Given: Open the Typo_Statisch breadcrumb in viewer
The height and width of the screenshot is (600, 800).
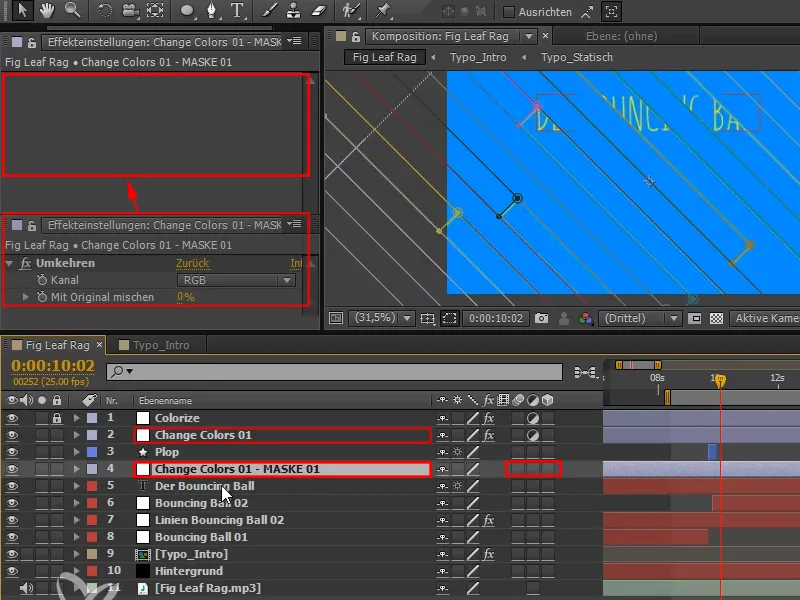Looking at the screenshot, I should pyautogui.click(x=577, y=57).
